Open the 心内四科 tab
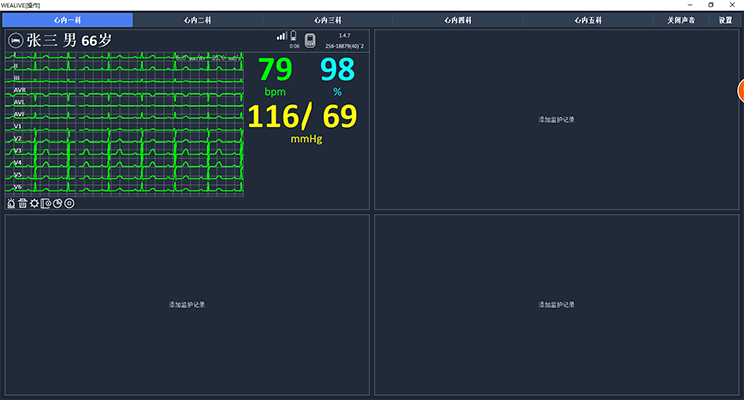744x400 pixels. click(457, 20)
